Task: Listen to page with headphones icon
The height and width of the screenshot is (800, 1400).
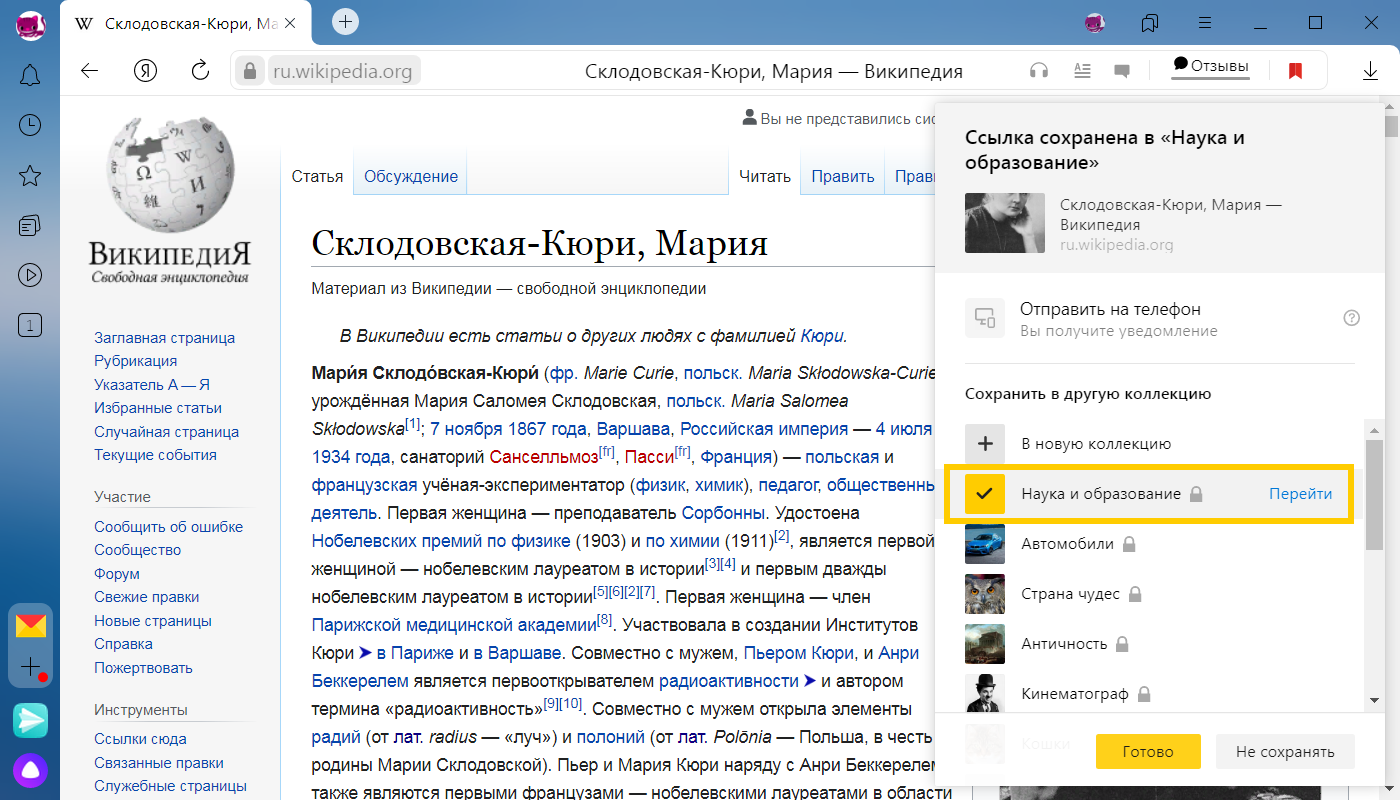Action: 1040,70
